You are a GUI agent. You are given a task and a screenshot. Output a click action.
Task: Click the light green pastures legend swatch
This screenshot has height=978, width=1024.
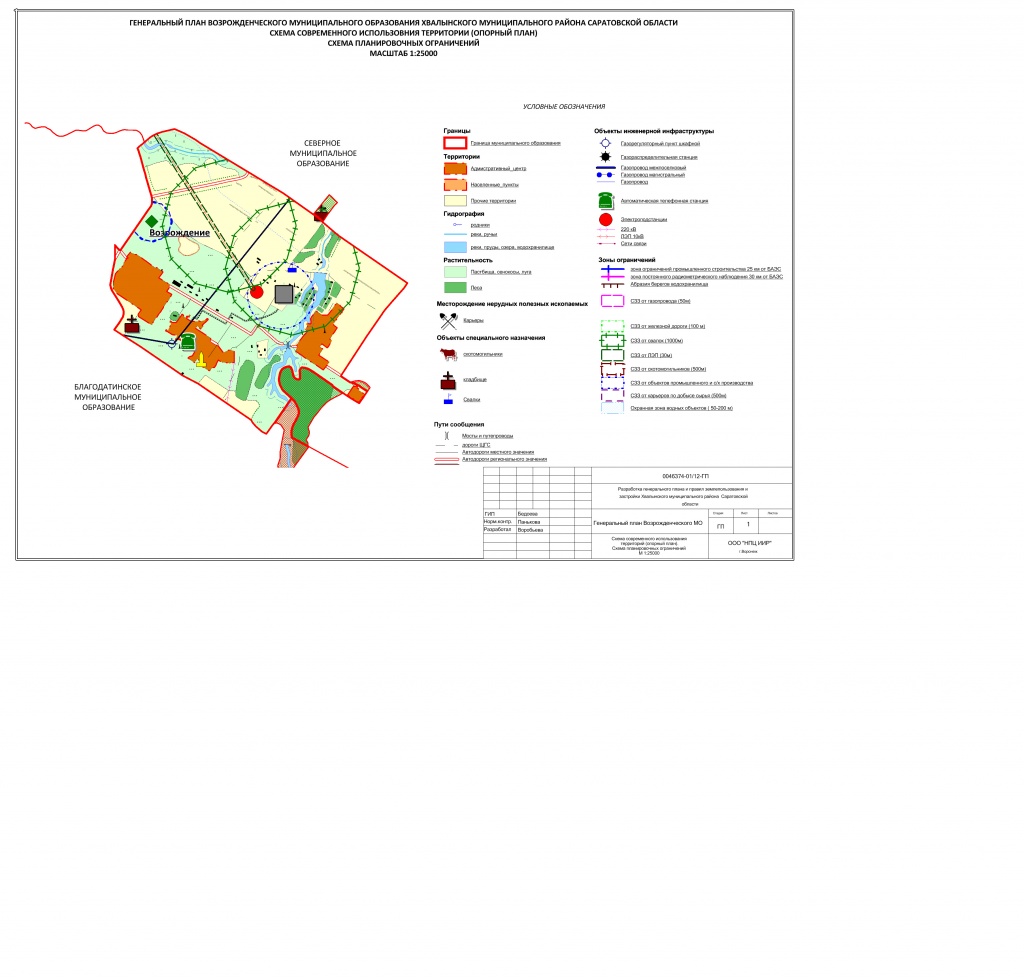pos(455,272)
